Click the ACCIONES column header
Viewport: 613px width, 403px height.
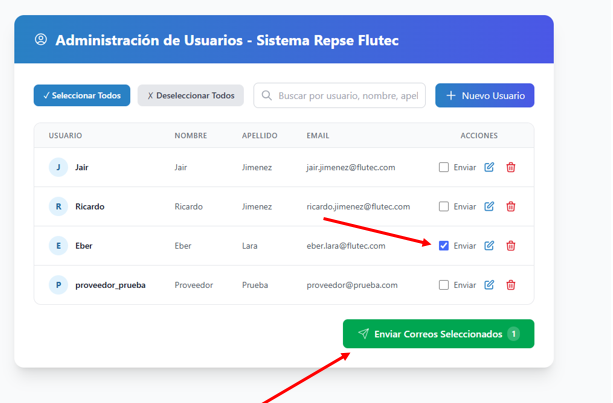click(479, 136)
